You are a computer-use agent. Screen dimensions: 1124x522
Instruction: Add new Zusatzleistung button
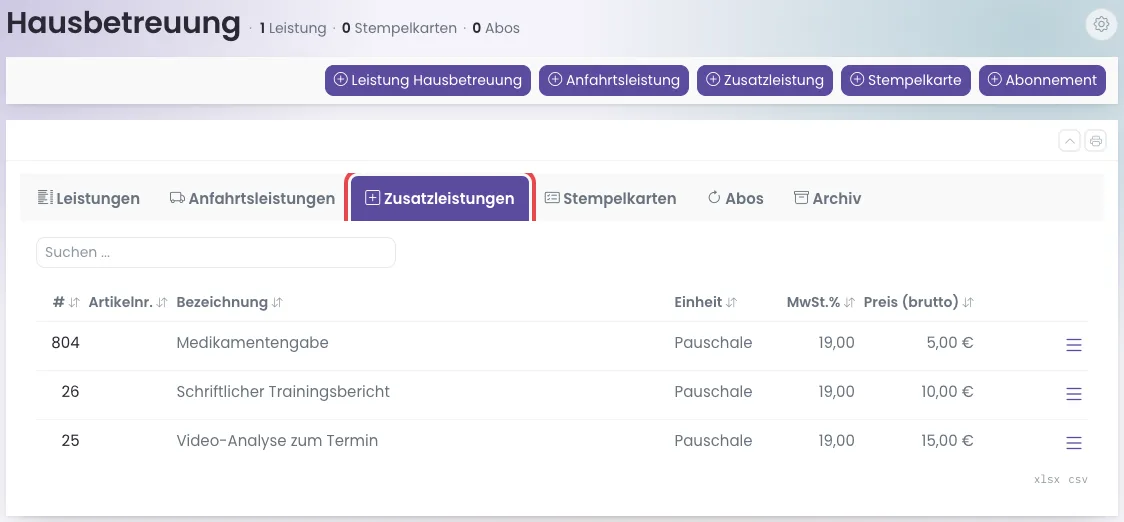point(765,80)
